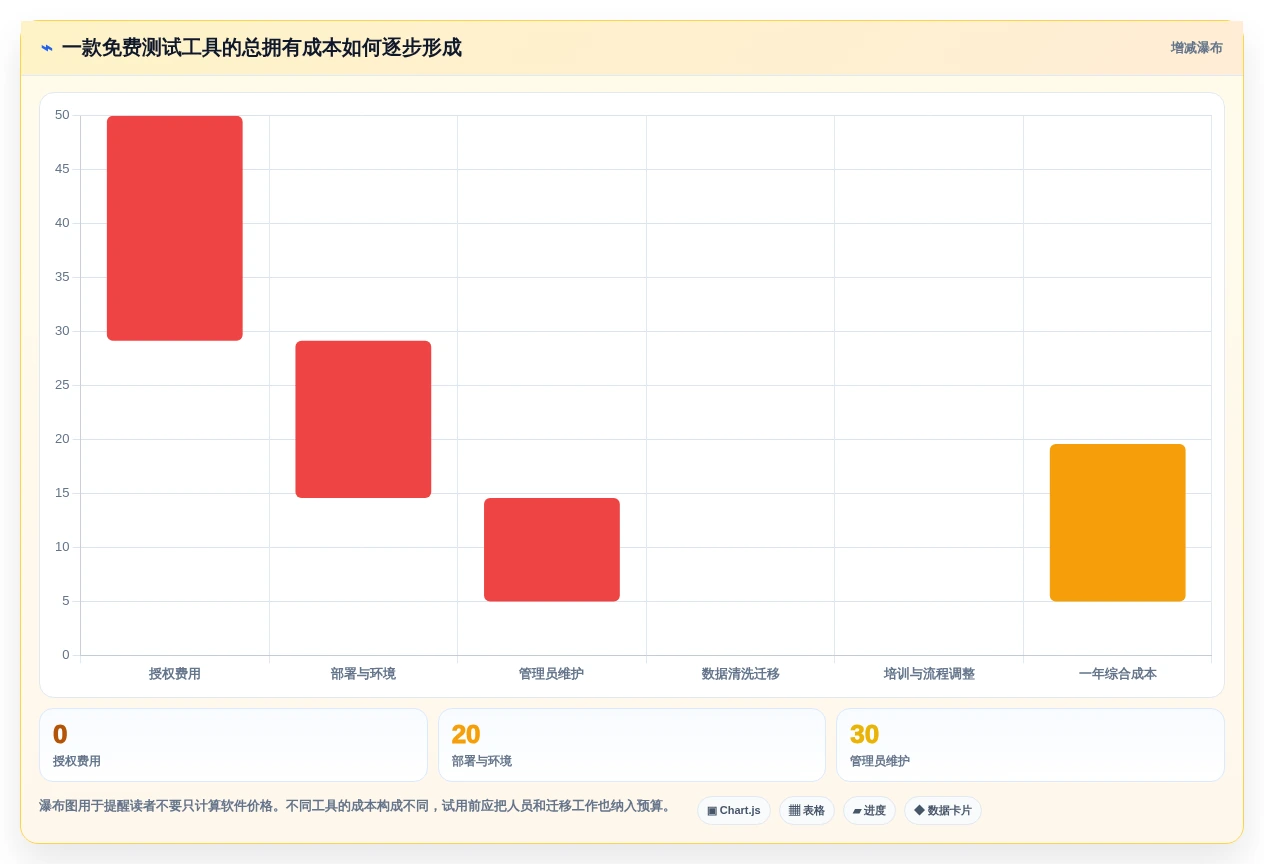Image resolution: width=1264 pixels, height=864 pixels.
Task: Click the 部署与环境 x-axis label under the chart
Action: click(363, 674)
